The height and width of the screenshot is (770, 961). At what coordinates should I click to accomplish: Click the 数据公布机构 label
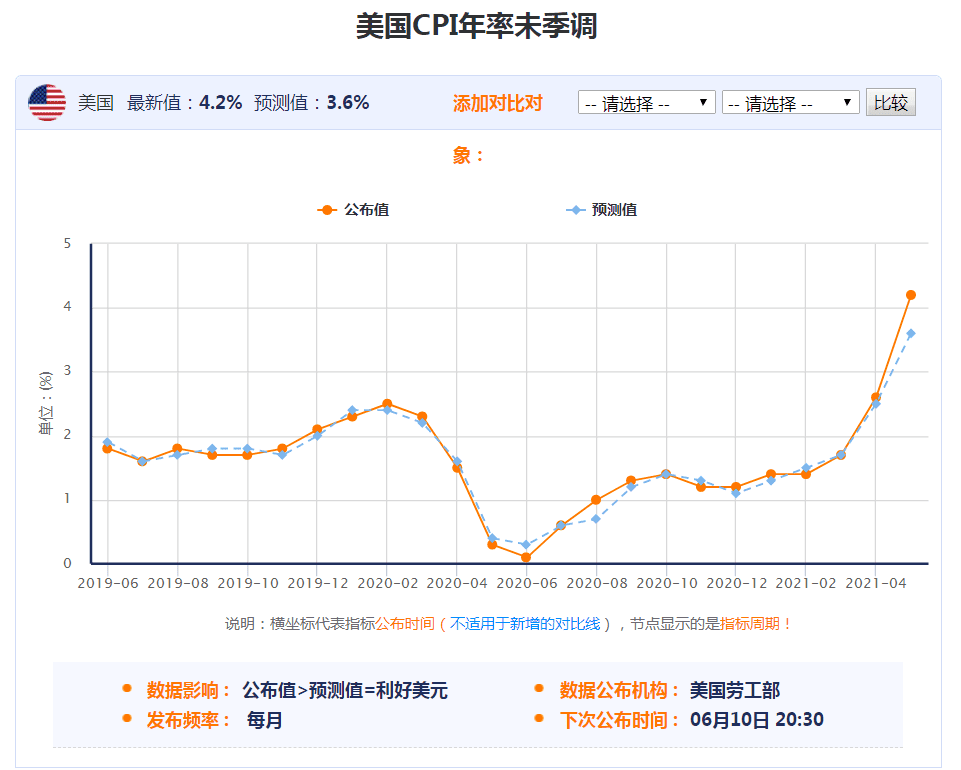(619, 690)
